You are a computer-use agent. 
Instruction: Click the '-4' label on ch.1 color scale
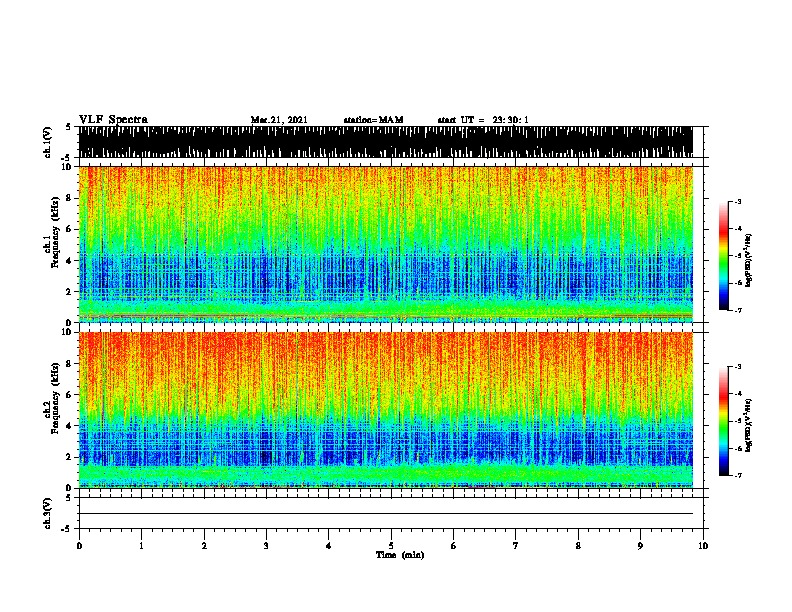[737, 229]
